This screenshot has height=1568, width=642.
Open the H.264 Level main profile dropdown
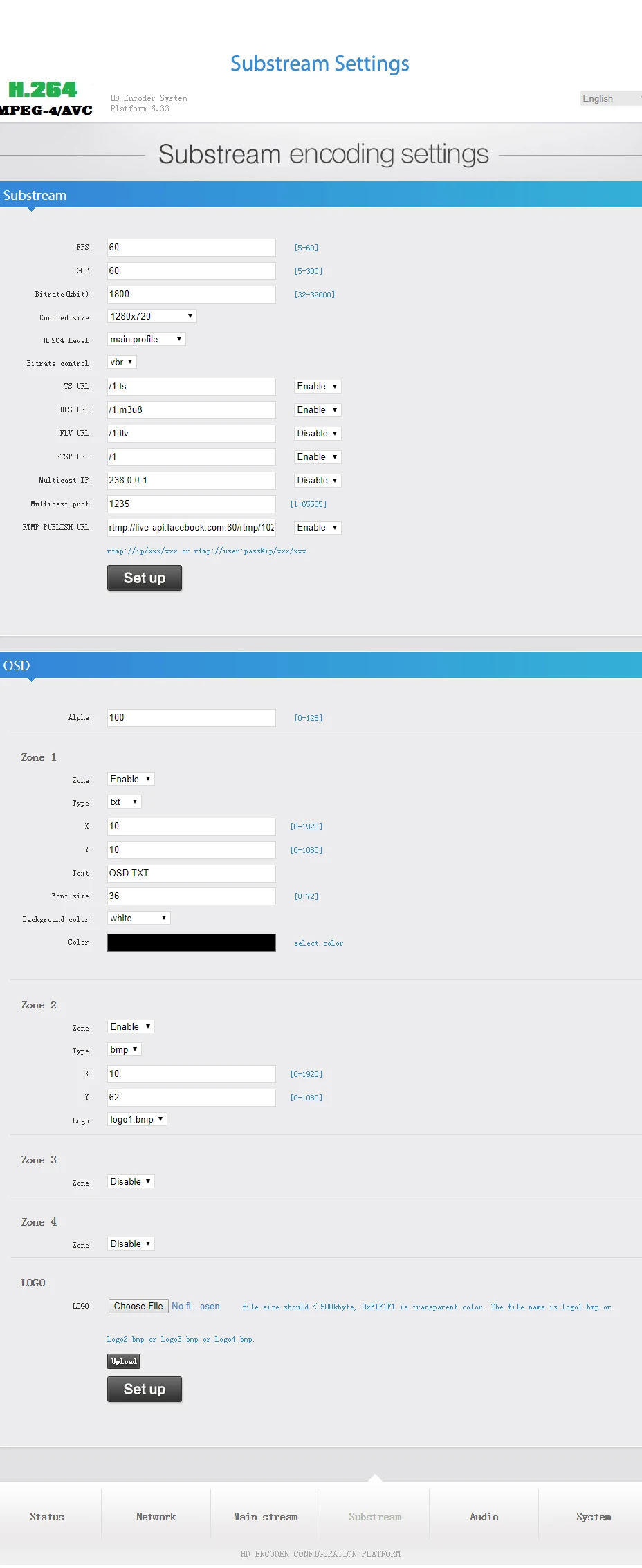[147, 339]
